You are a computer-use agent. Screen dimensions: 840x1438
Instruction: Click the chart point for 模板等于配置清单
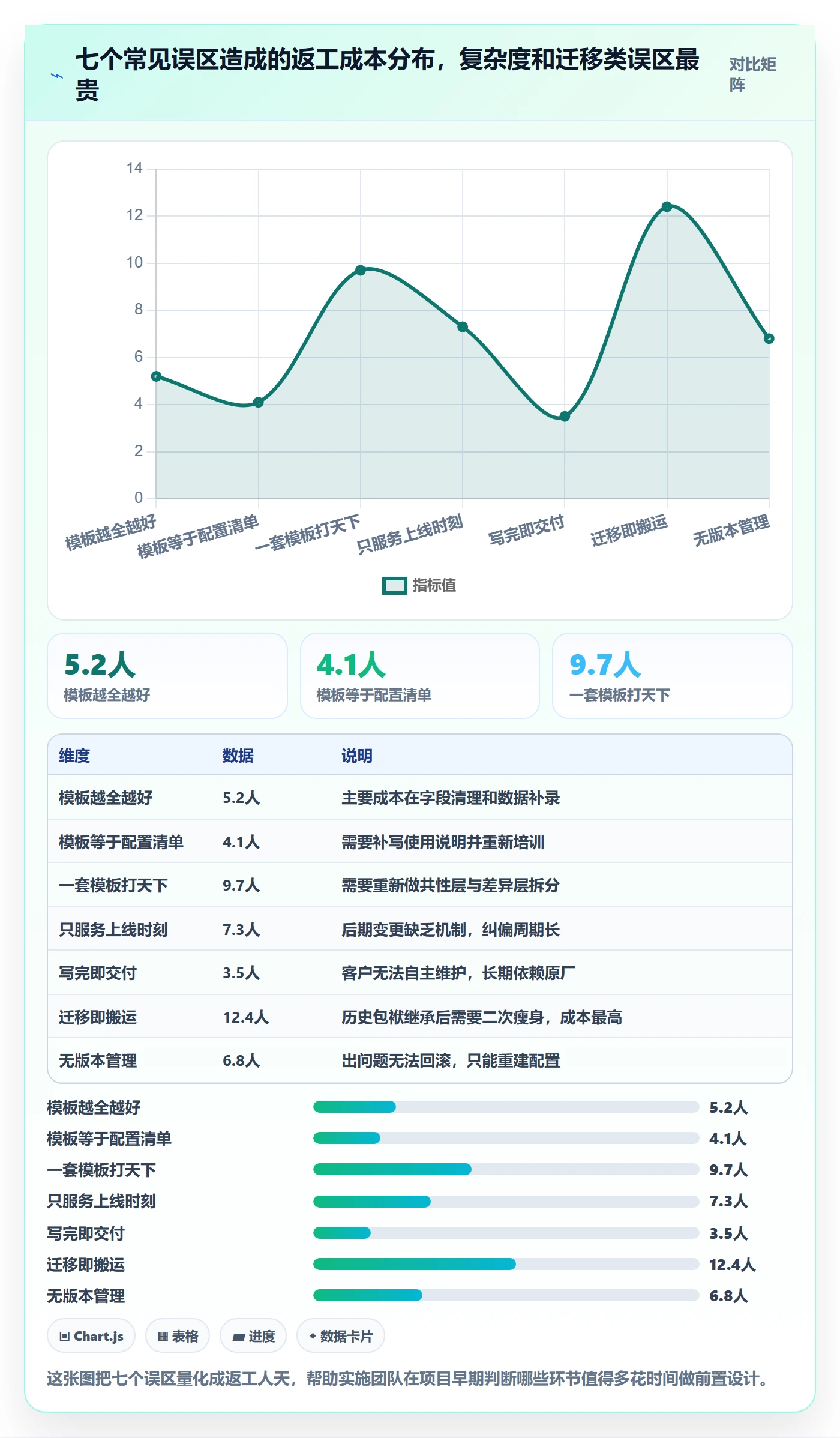coord(258,402)
